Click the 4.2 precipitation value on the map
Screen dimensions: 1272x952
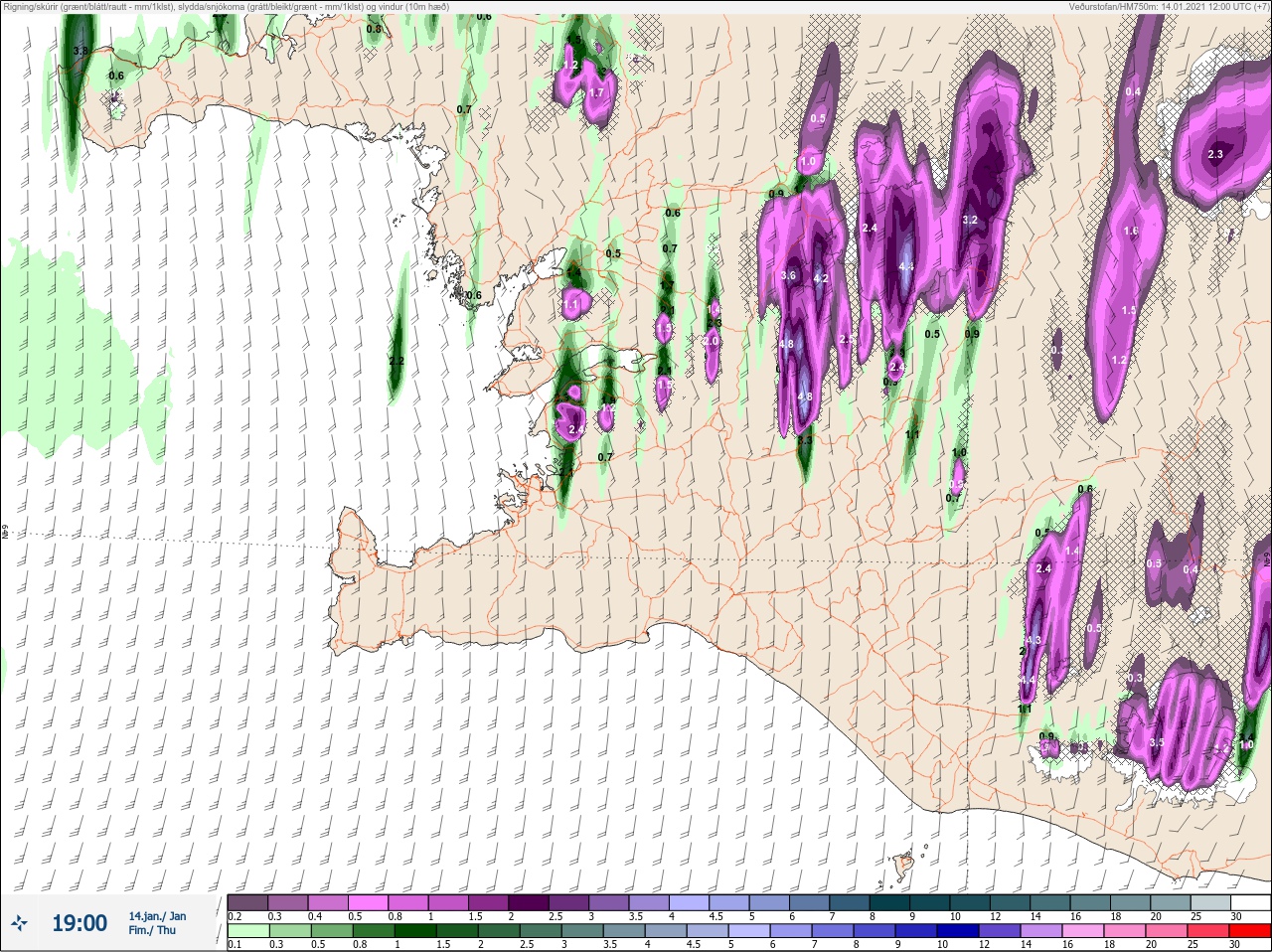tap(821, 279)
